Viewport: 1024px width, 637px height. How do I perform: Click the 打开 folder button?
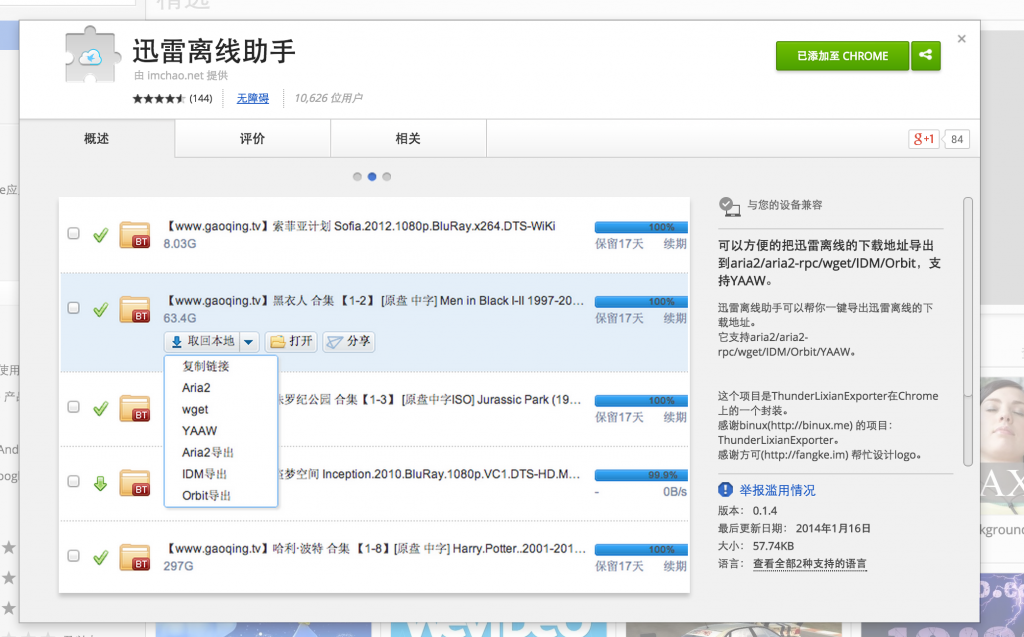pos(291,341)
